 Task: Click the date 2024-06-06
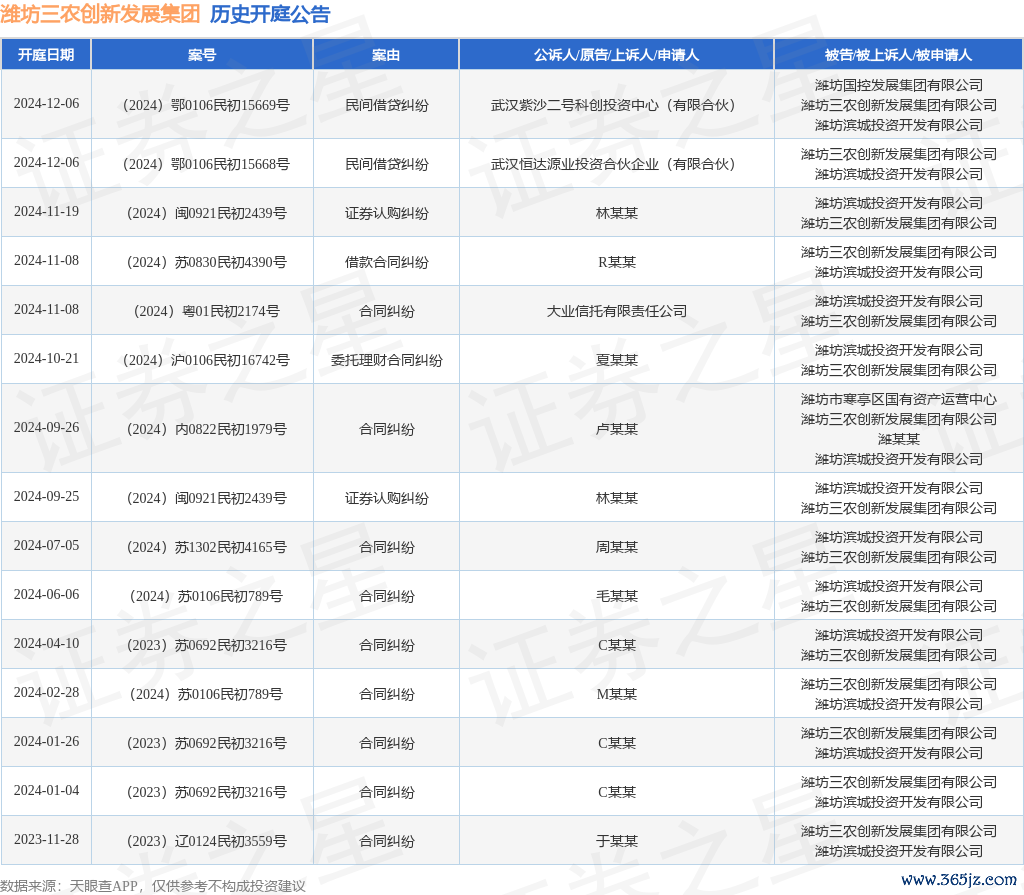tap(46, 594)
